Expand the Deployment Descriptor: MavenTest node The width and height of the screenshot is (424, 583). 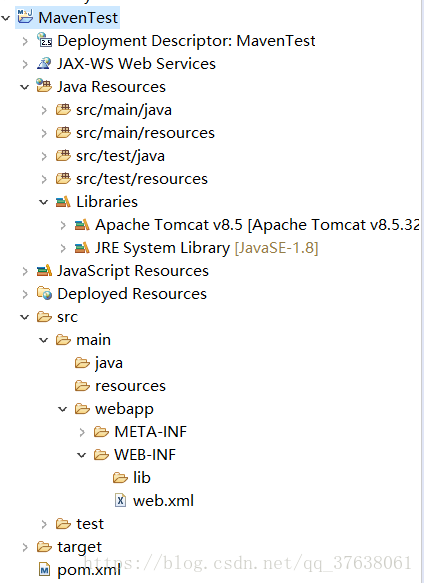click(x=25, y=41)
